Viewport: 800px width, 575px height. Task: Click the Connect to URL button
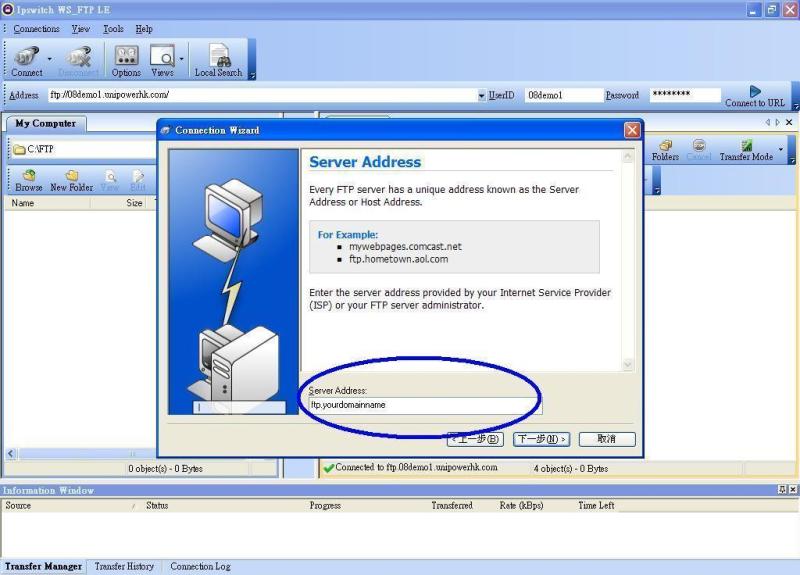(755, 96)
